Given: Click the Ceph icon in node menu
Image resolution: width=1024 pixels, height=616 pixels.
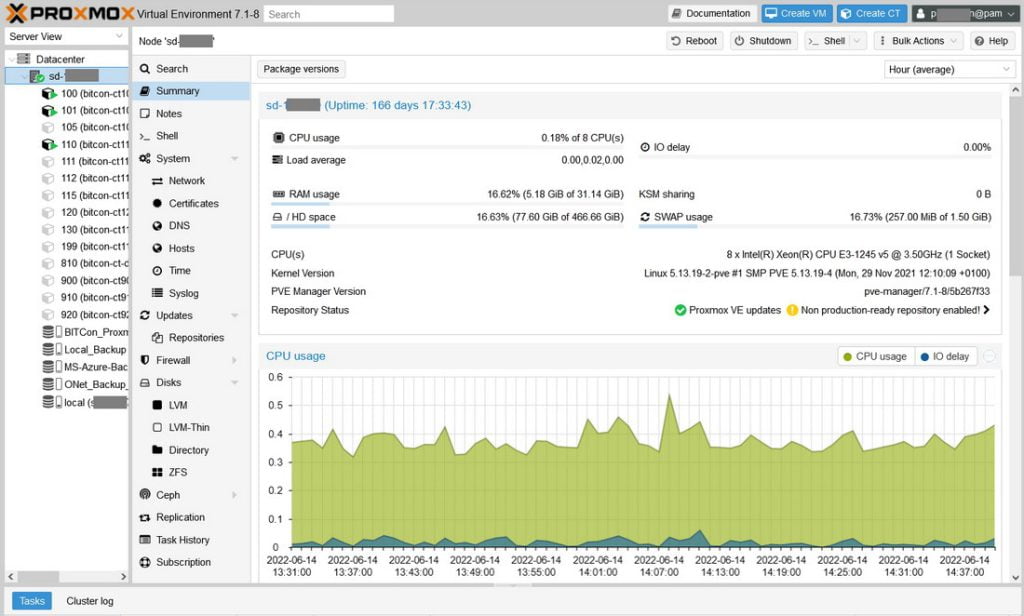Looking at the screenshot, I should point(145,495).
